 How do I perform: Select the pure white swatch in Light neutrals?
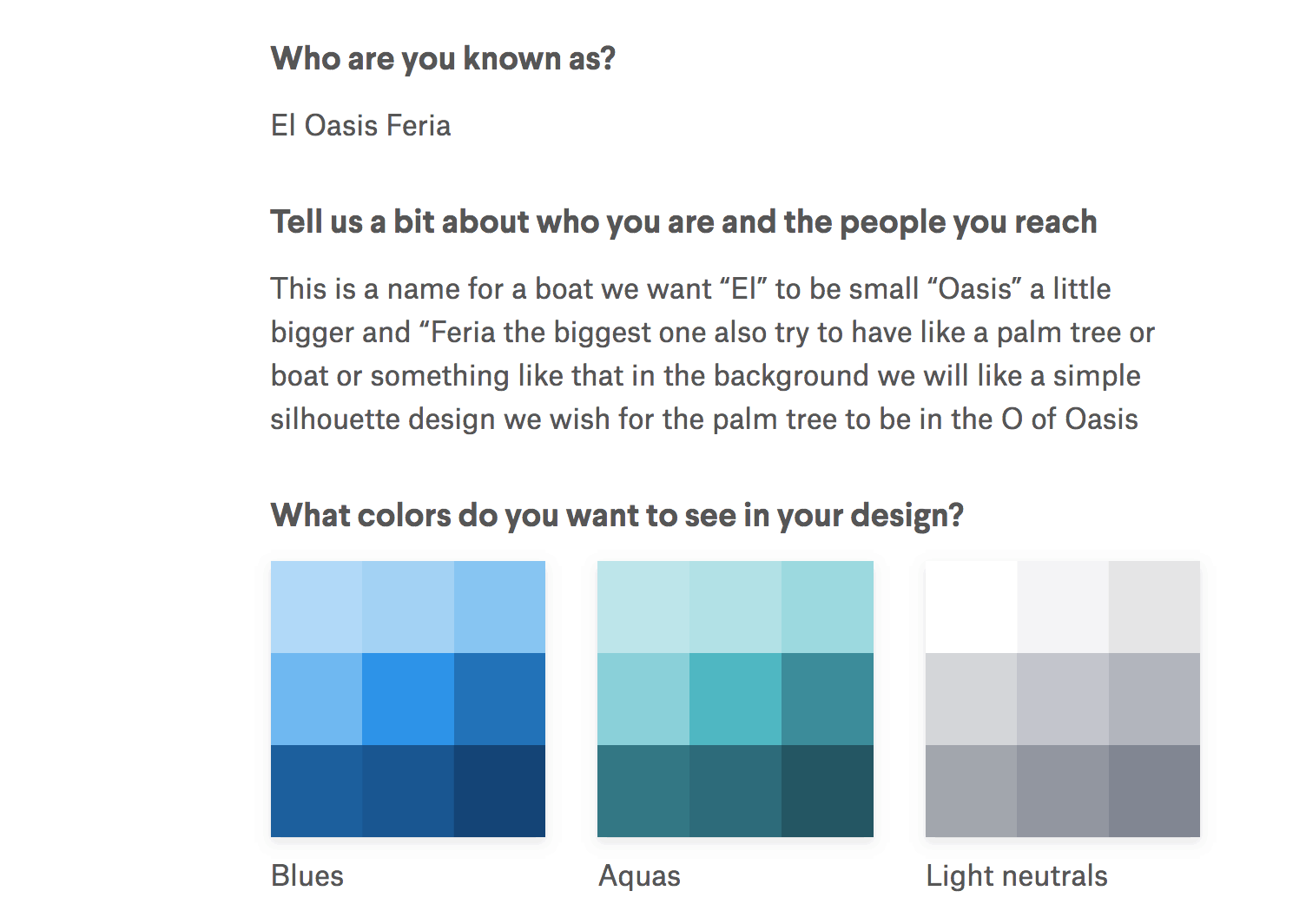(x=972, y=607)
